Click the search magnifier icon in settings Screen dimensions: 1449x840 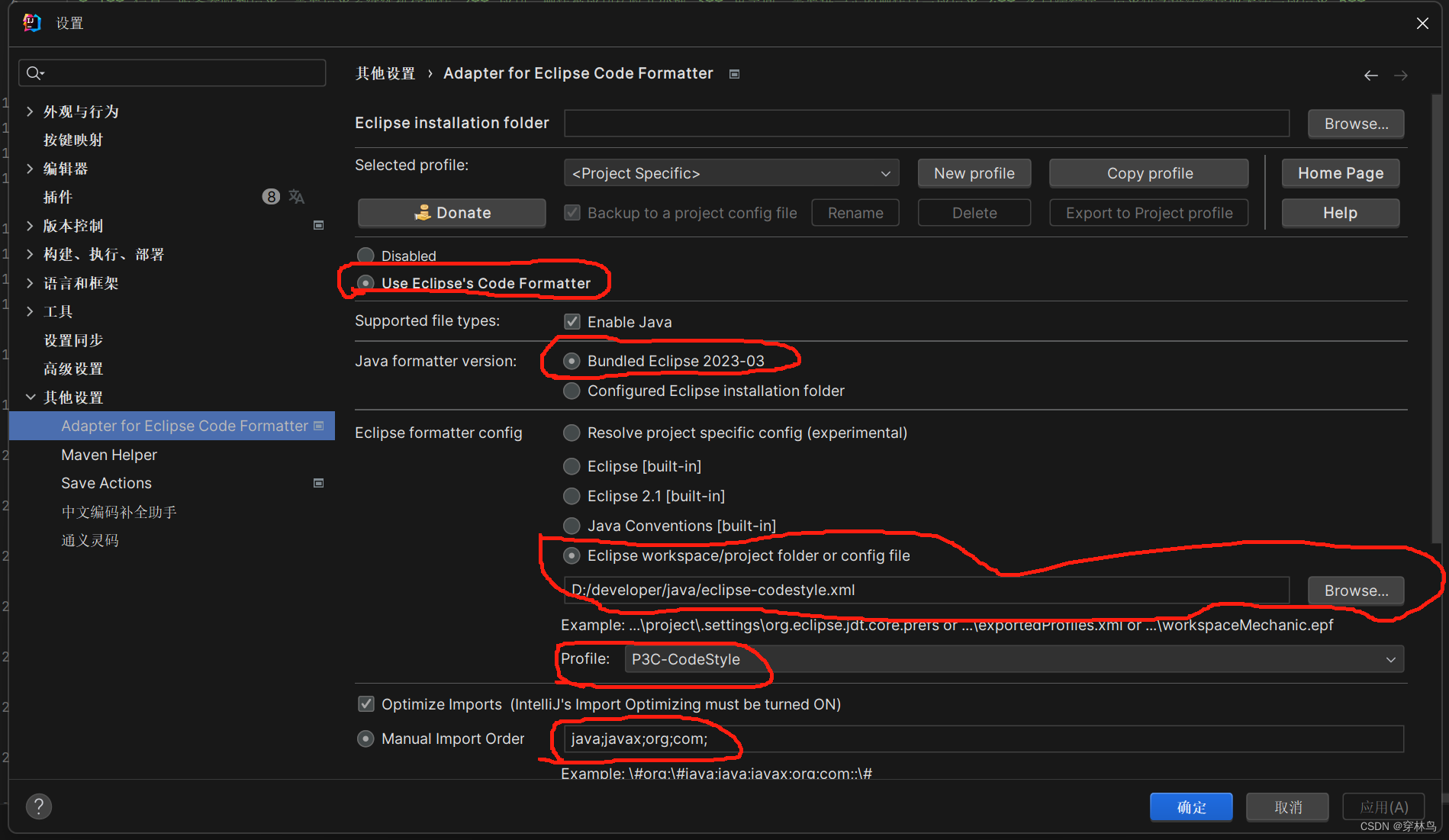(x=34, y=73)
